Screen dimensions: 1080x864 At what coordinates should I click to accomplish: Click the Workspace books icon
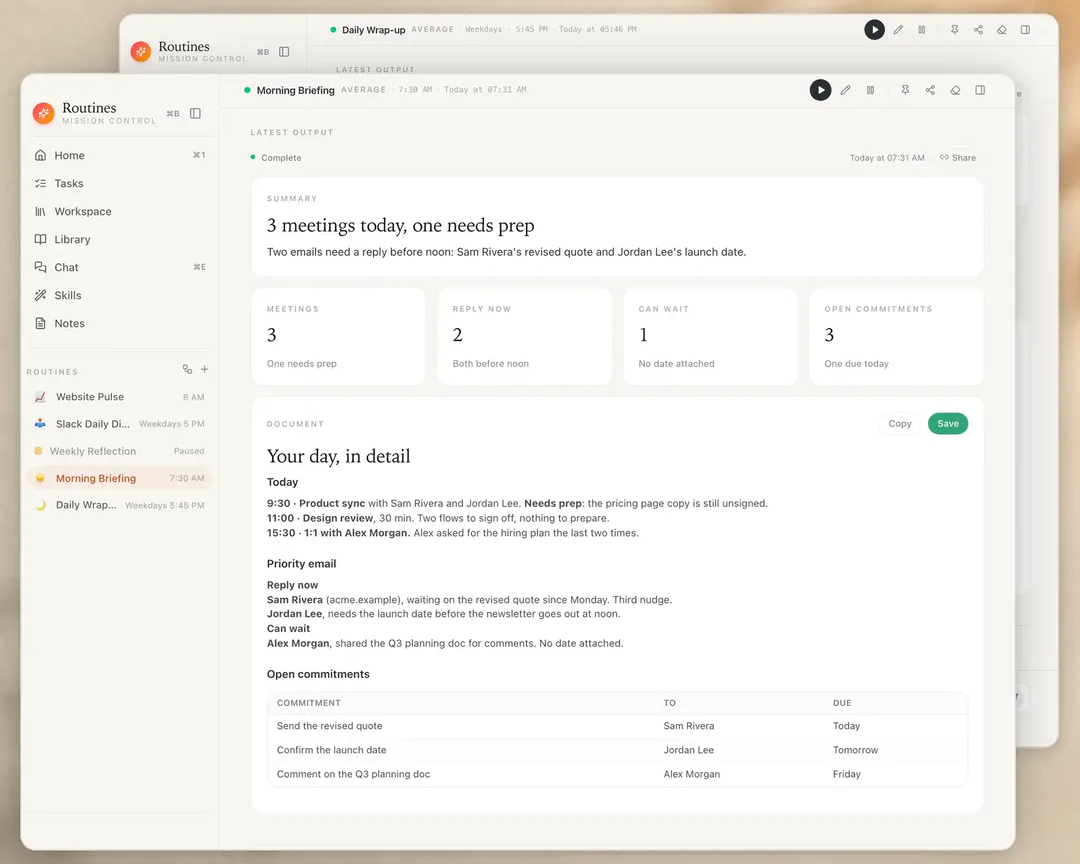(41, 212)
